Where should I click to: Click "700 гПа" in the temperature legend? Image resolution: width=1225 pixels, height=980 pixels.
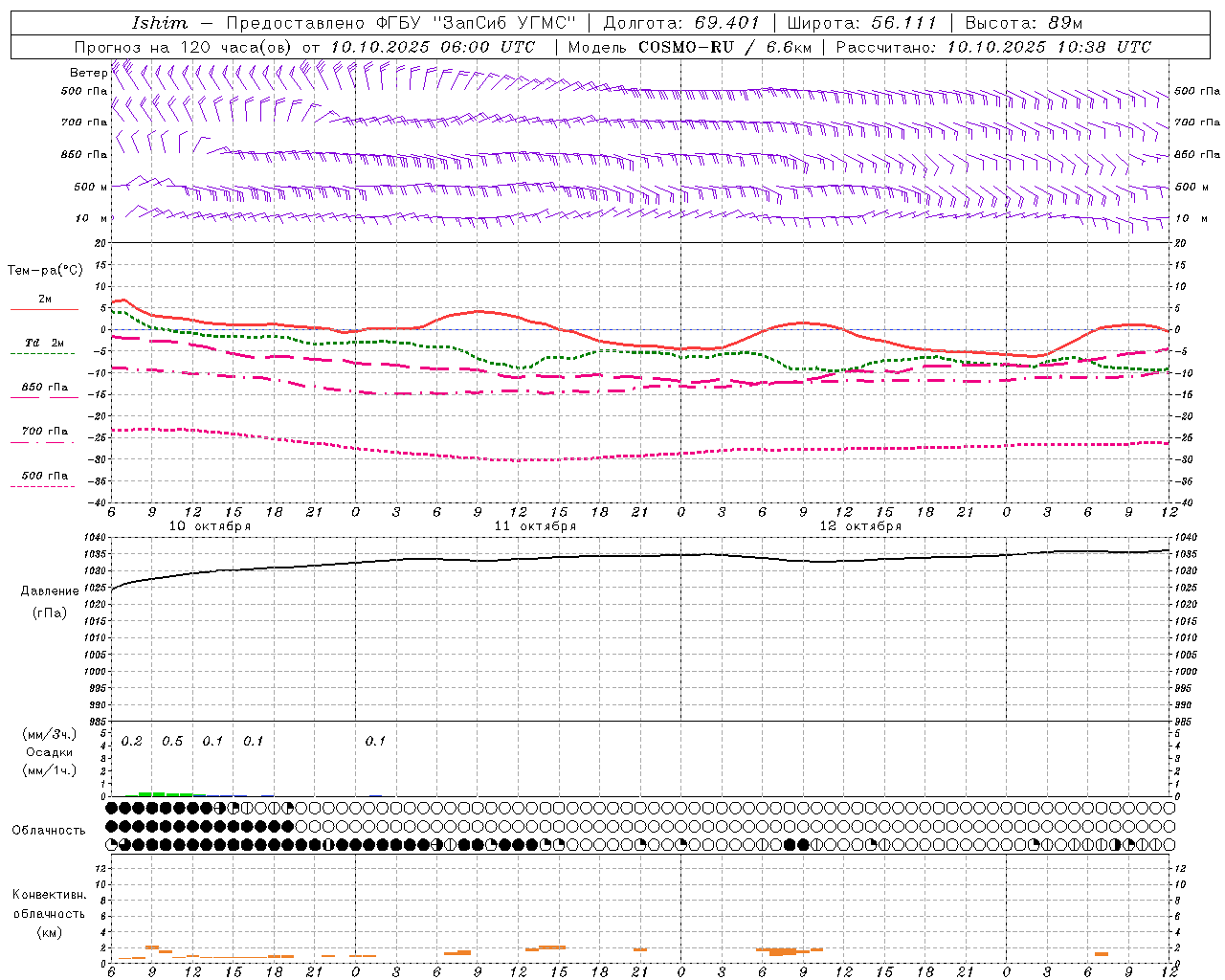45,431
